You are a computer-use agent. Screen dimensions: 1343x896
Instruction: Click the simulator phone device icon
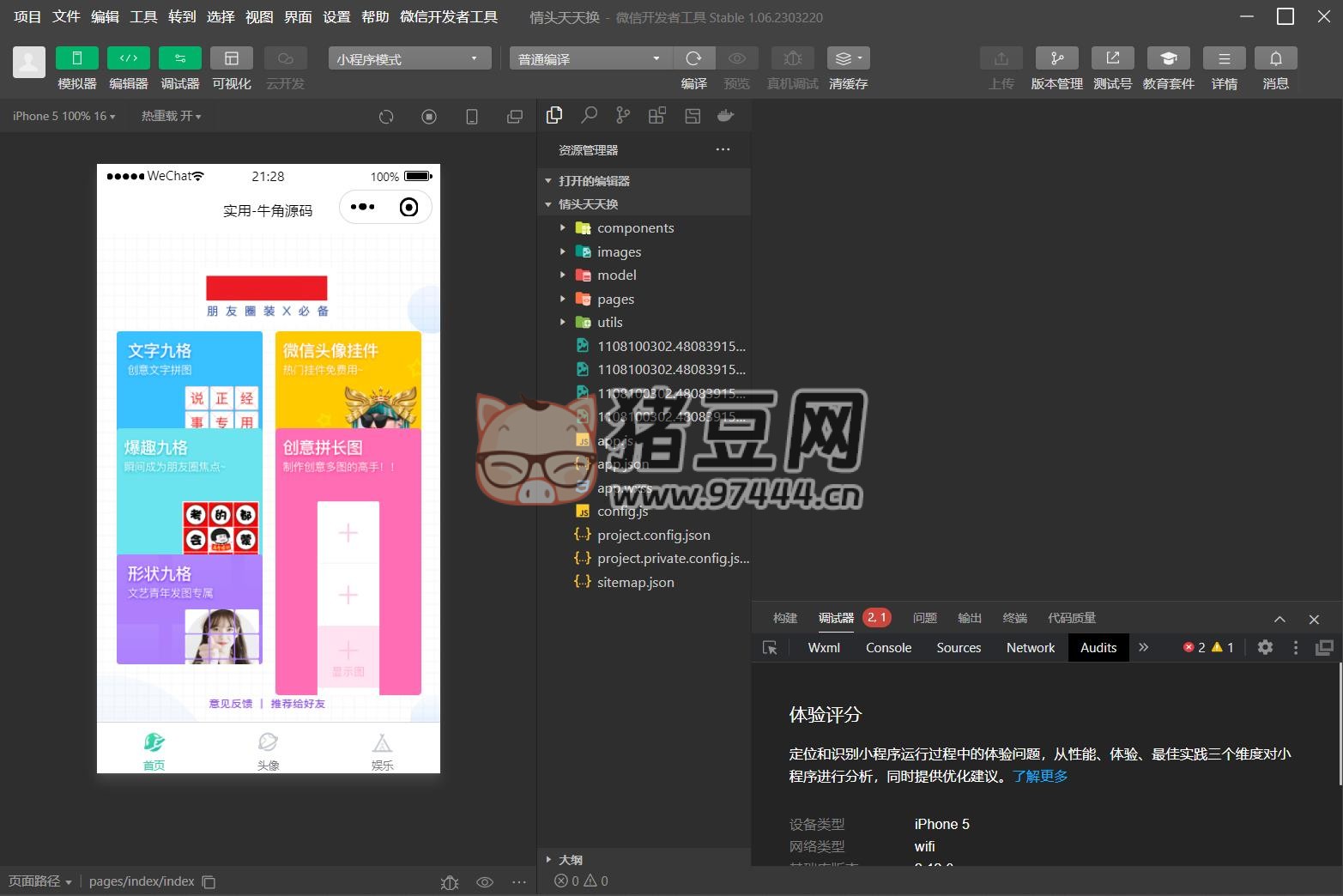(472, 117)
